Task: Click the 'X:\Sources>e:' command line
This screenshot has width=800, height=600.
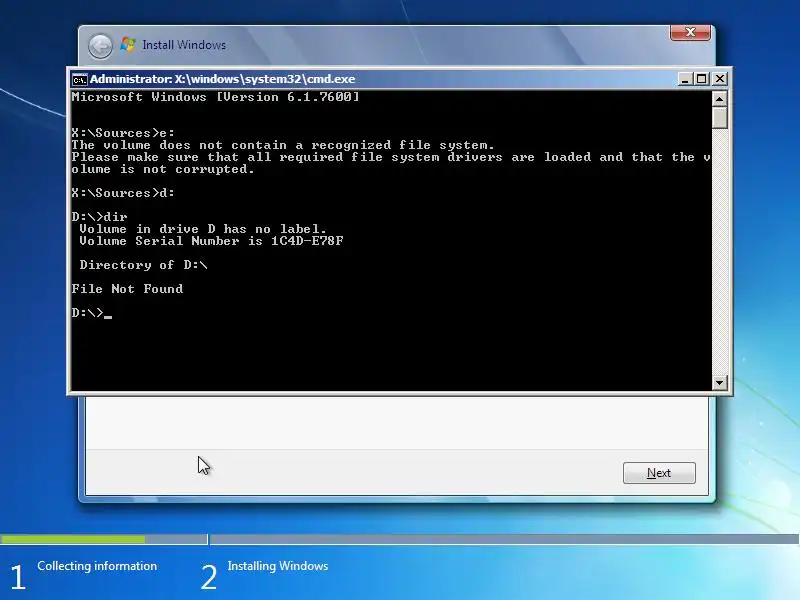Action: [x=123, y=133]
